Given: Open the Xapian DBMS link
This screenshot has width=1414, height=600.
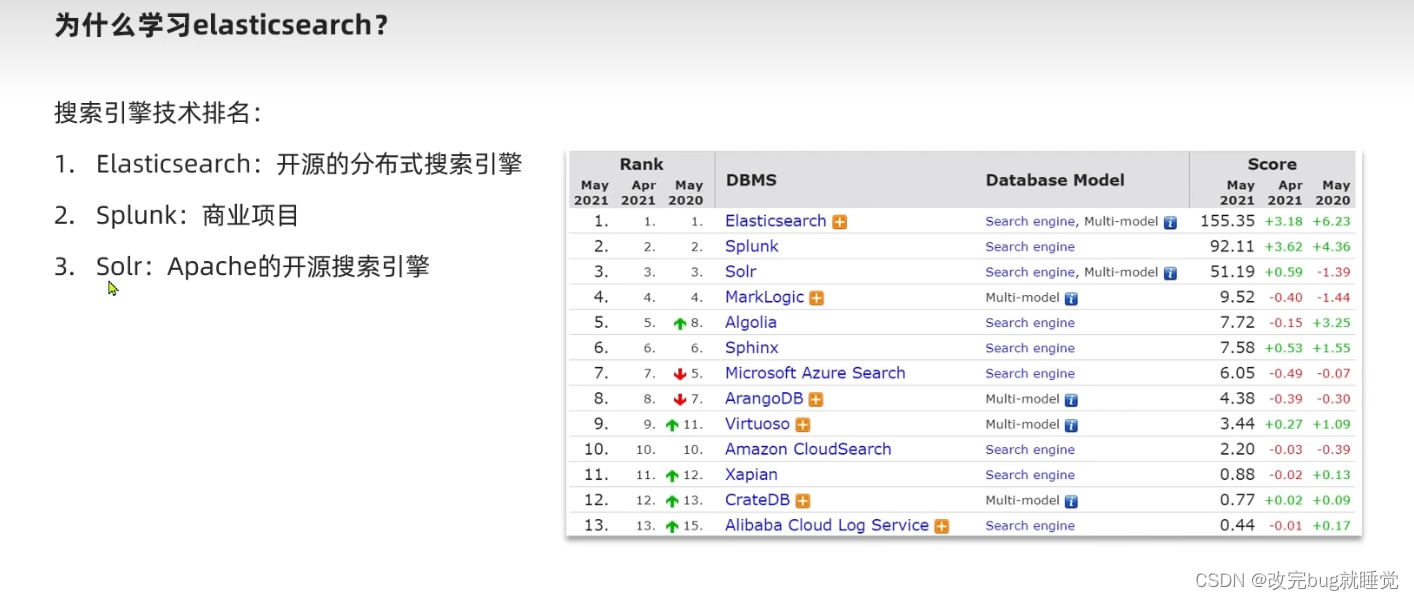Looking at the screenshot, I should (751, 474).
